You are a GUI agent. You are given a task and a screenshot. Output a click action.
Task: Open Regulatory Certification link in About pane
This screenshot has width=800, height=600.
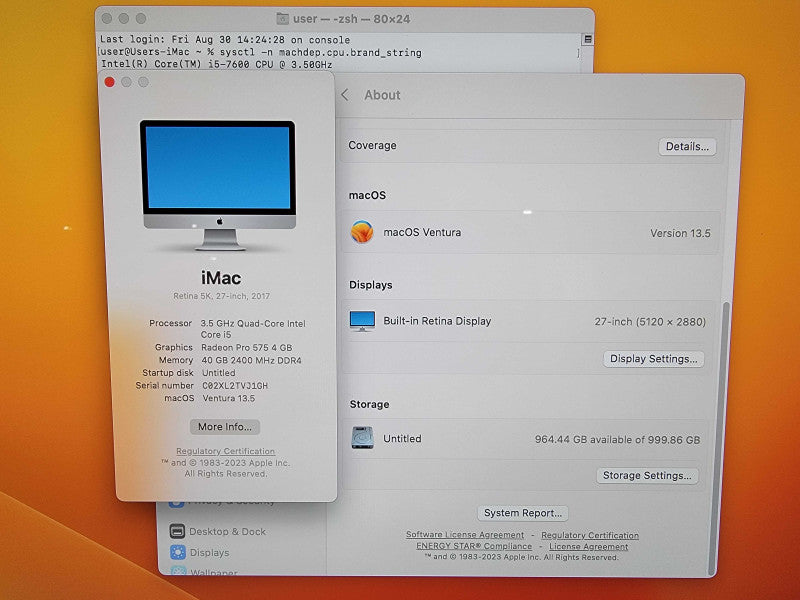coord(590,535)
